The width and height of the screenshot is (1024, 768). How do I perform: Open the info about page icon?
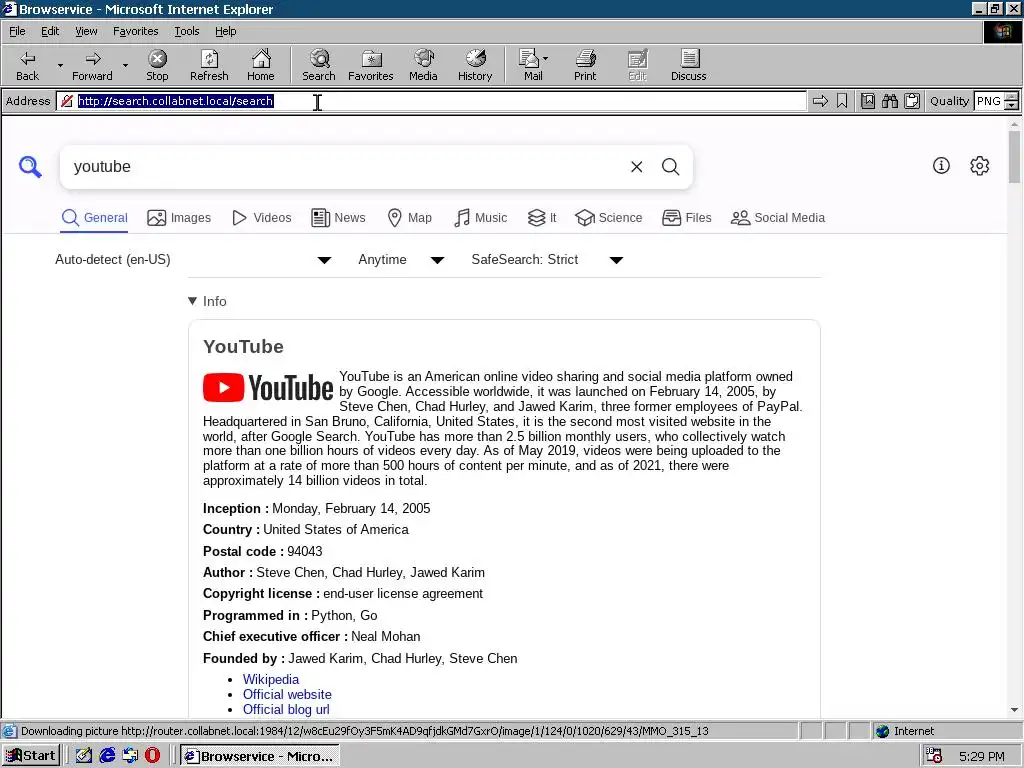[x=941, y=166]
